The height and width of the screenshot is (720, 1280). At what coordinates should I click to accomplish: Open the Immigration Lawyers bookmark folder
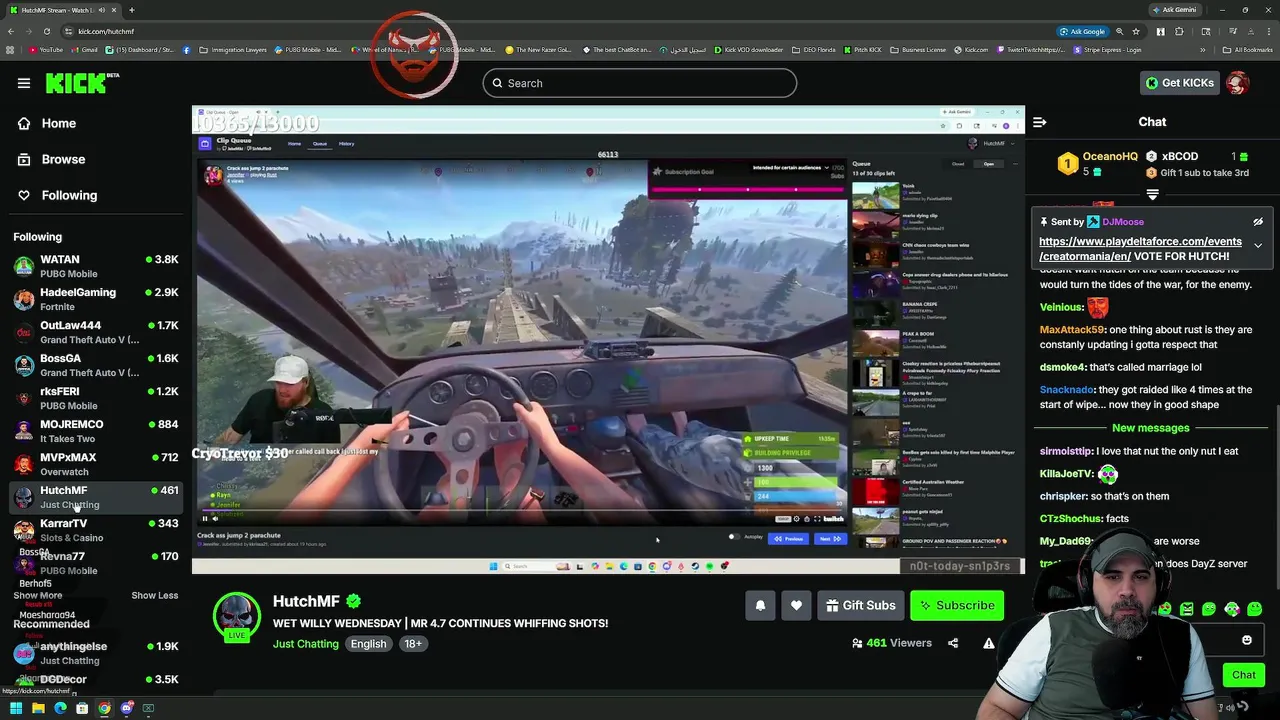(x=233, y=50)
